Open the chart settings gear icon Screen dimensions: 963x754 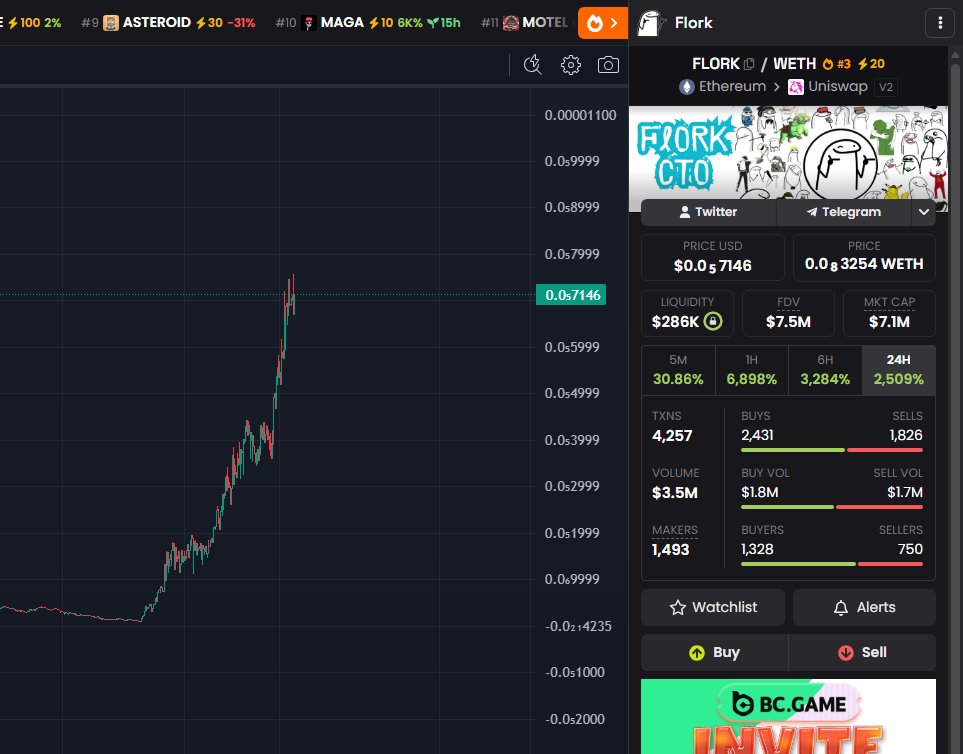[571, 64]
